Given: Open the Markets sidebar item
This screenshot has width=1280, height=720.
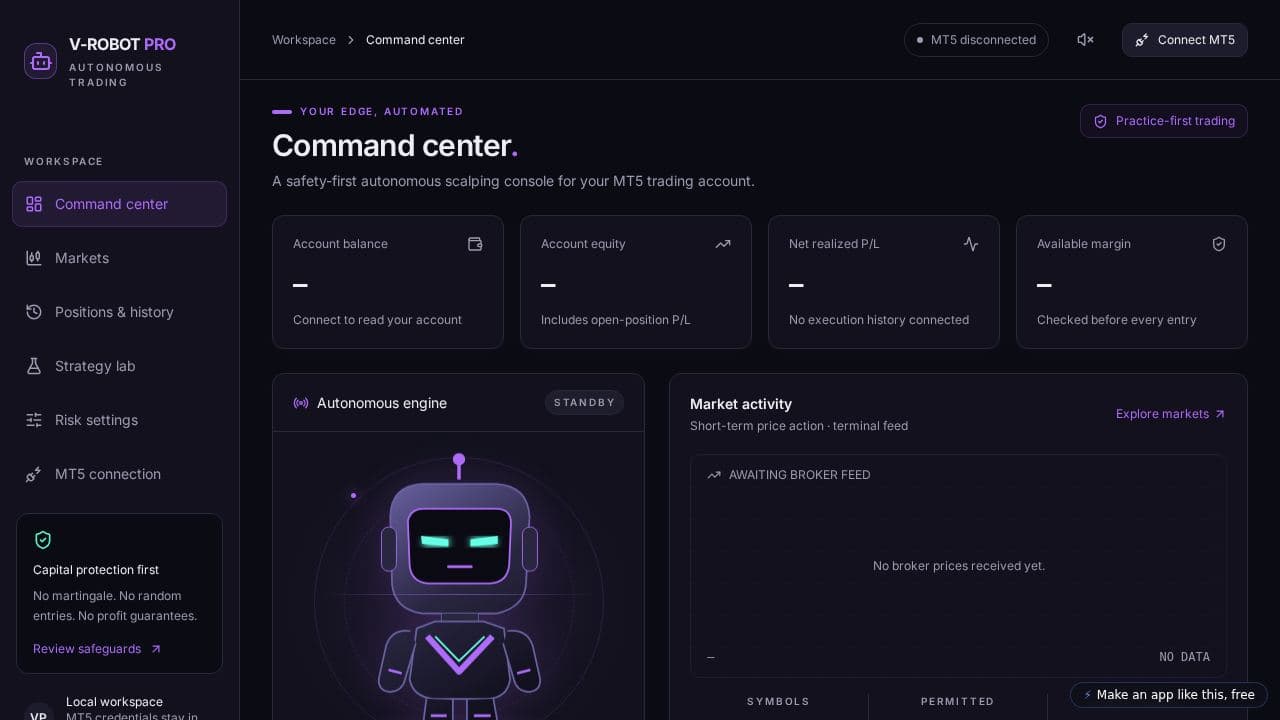Looking at the screenshot, I should [119, 258].
